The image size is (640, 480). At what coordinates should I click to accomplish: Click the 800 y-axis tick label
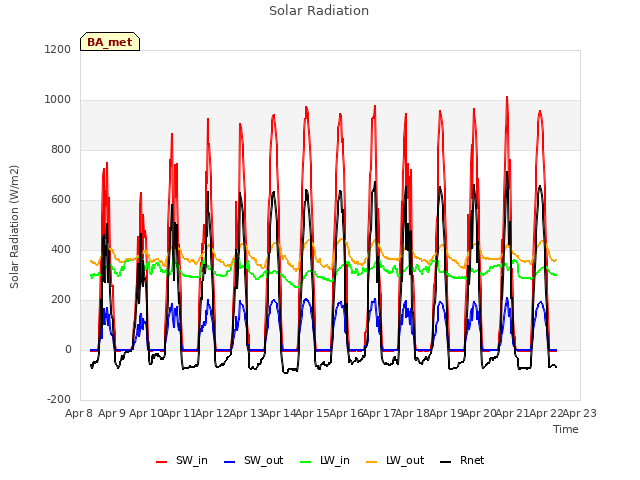coord(61,149)
